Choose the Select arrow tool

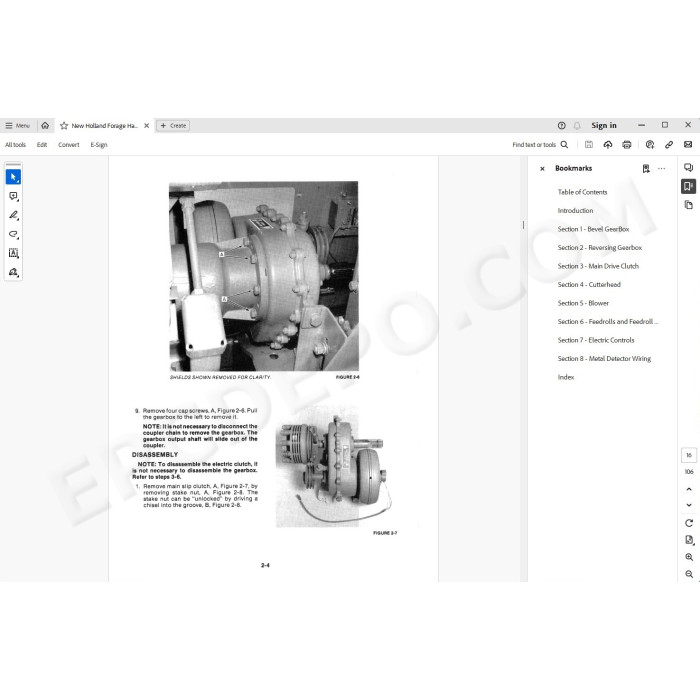(x=13, y=177)
